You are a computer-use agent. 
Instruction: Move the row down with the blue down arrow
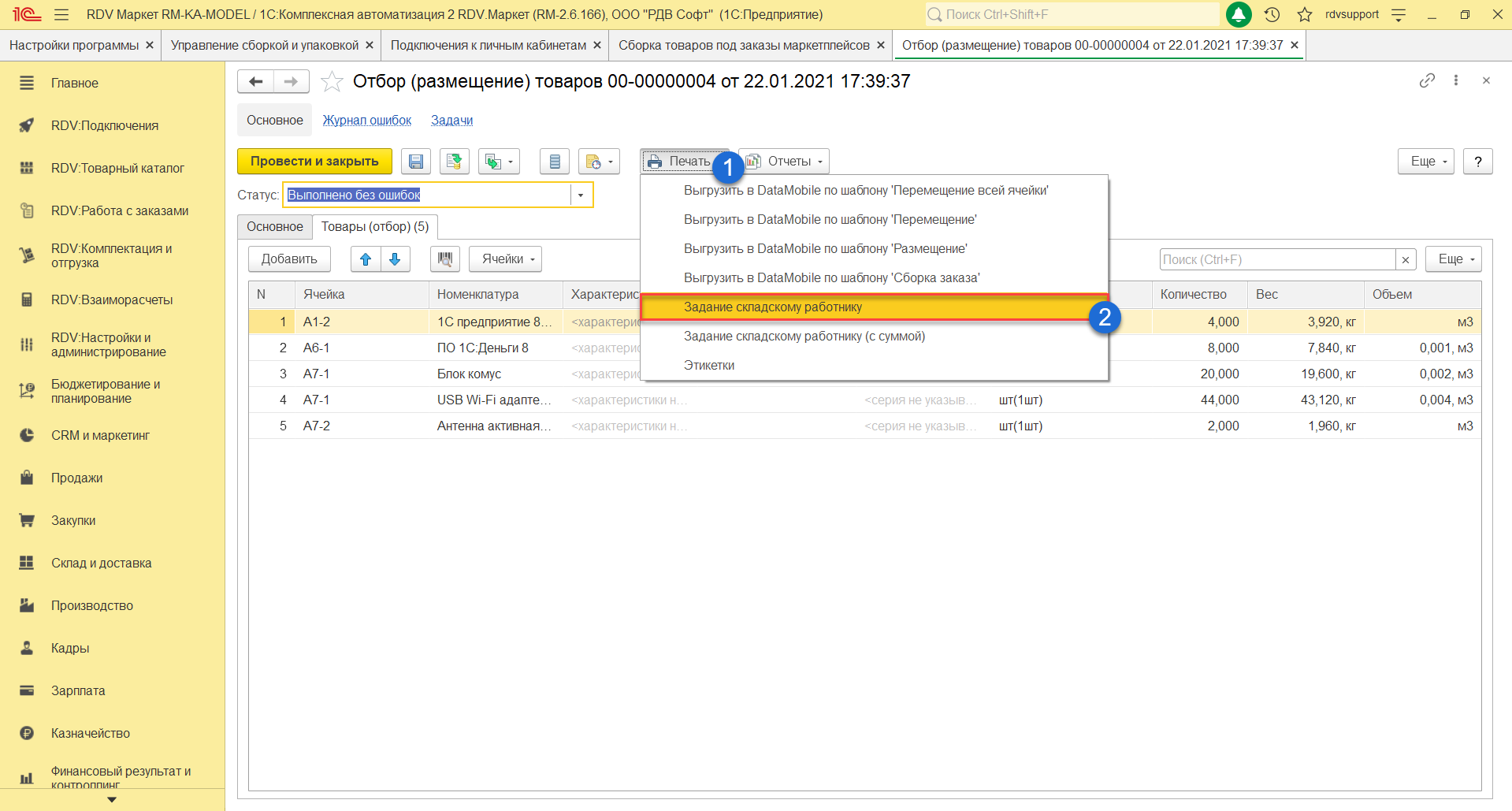pyautogui.click(x=395, y=259)
